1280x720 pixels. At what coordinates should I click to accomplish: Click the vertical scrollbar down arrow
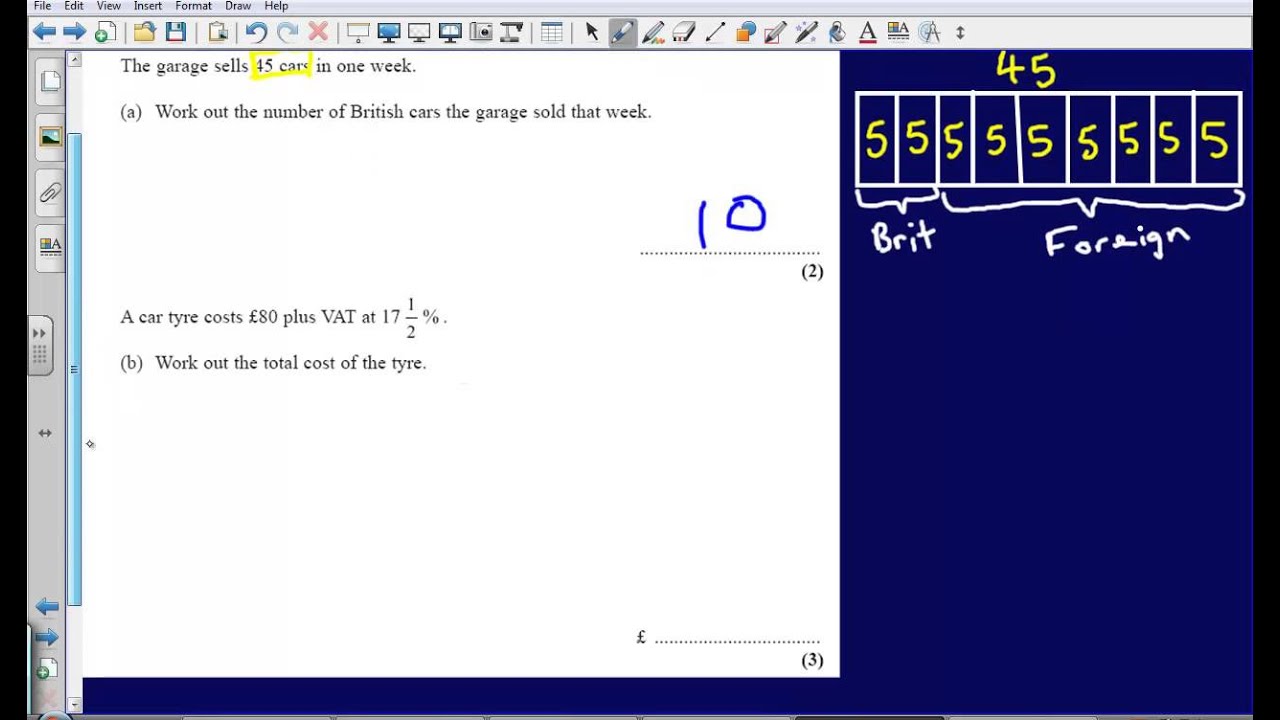[74, 705]
